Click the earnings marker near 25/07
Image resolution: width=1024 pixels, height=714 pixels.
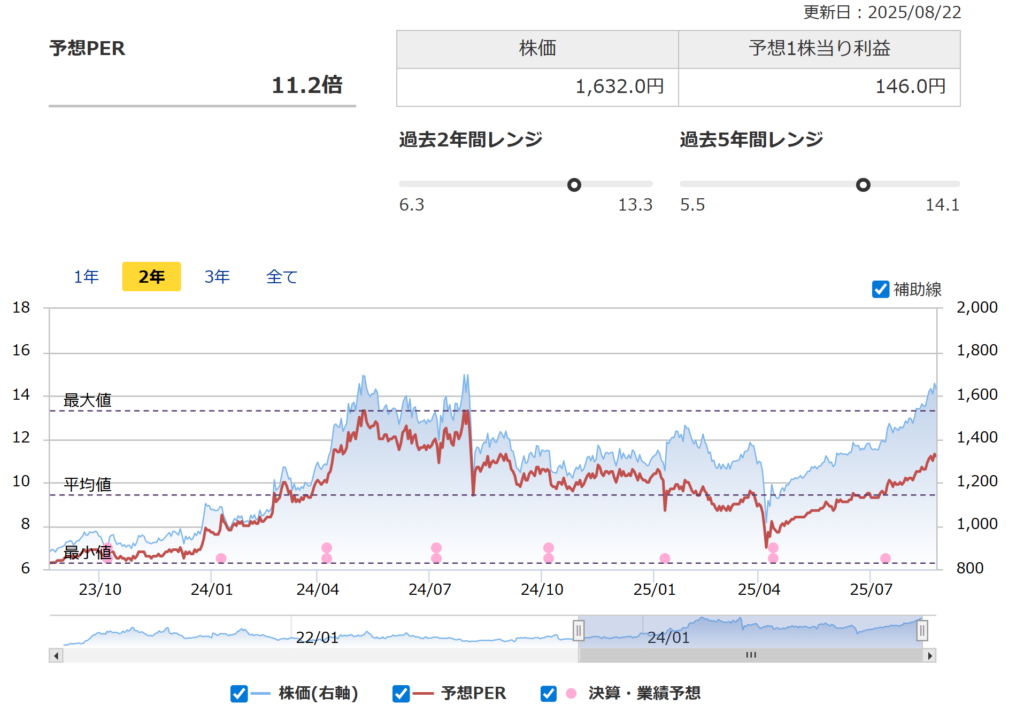tap(886, 559)
